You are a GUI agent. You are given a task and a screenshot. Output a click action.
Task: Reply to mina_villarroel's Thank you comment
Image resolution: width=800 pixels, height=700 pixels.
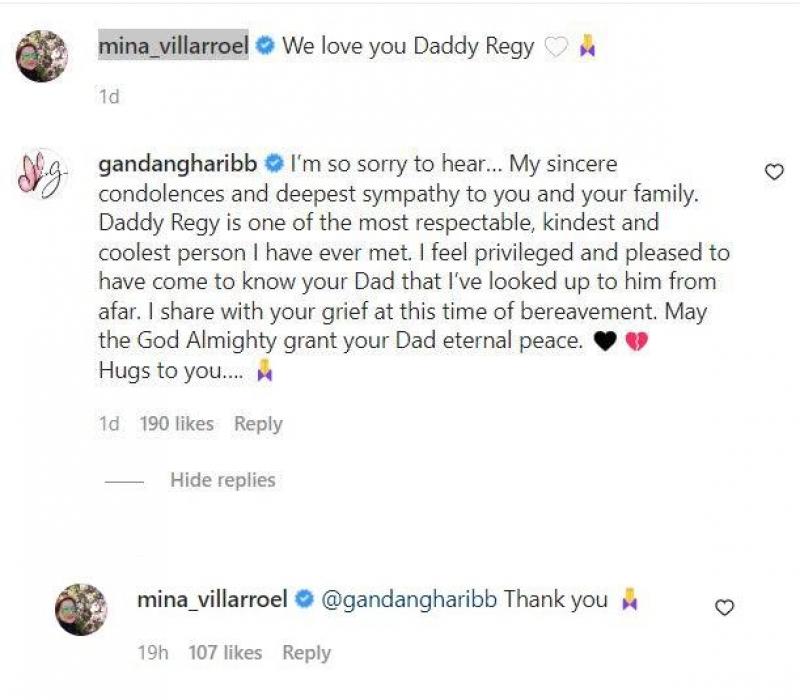306,653
